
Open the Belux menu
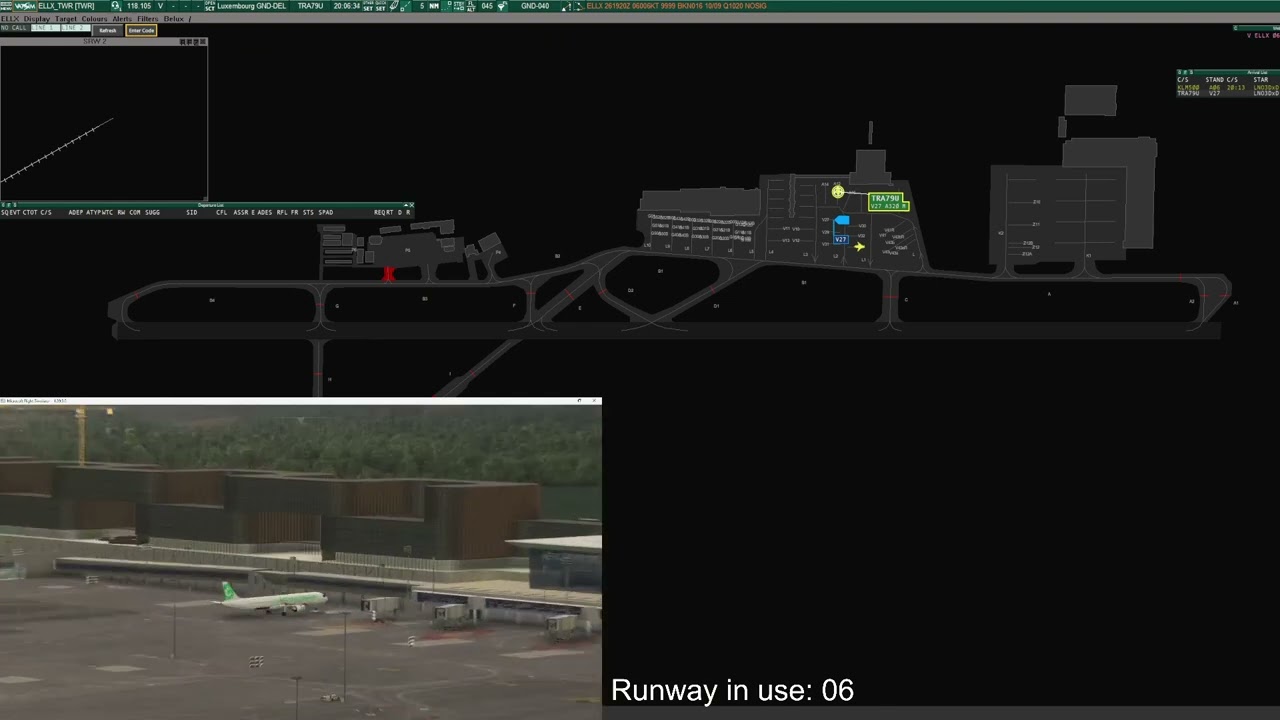click(x=174, y=18)
